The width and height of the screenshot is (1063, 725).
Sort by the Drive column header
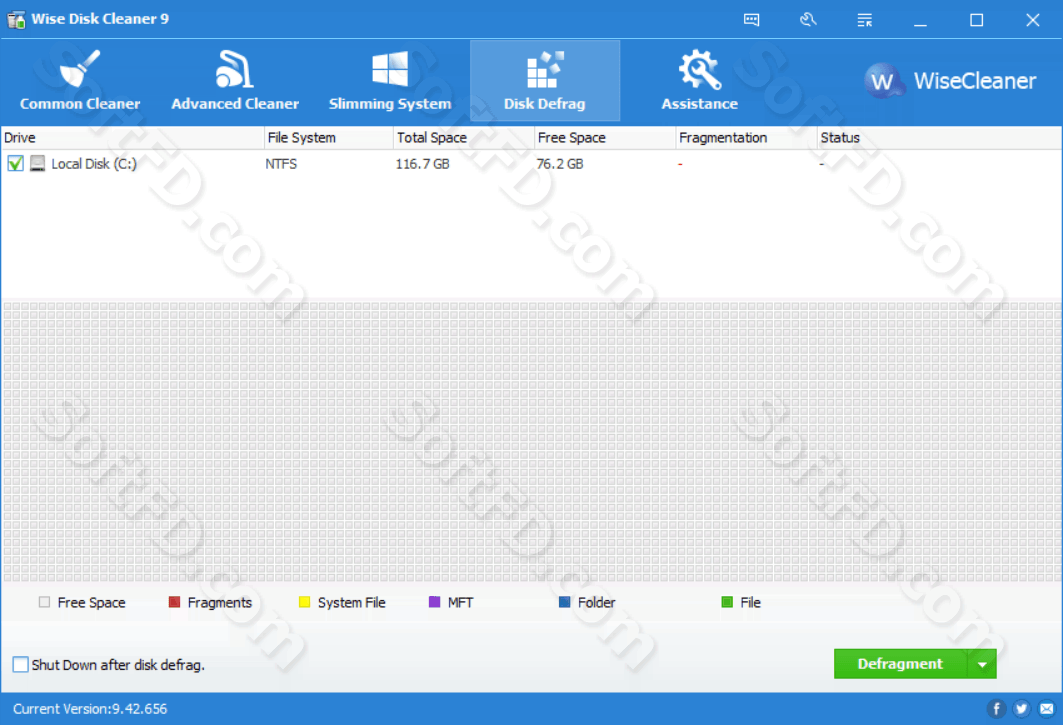pyautogui.click(x=132, y=138)
